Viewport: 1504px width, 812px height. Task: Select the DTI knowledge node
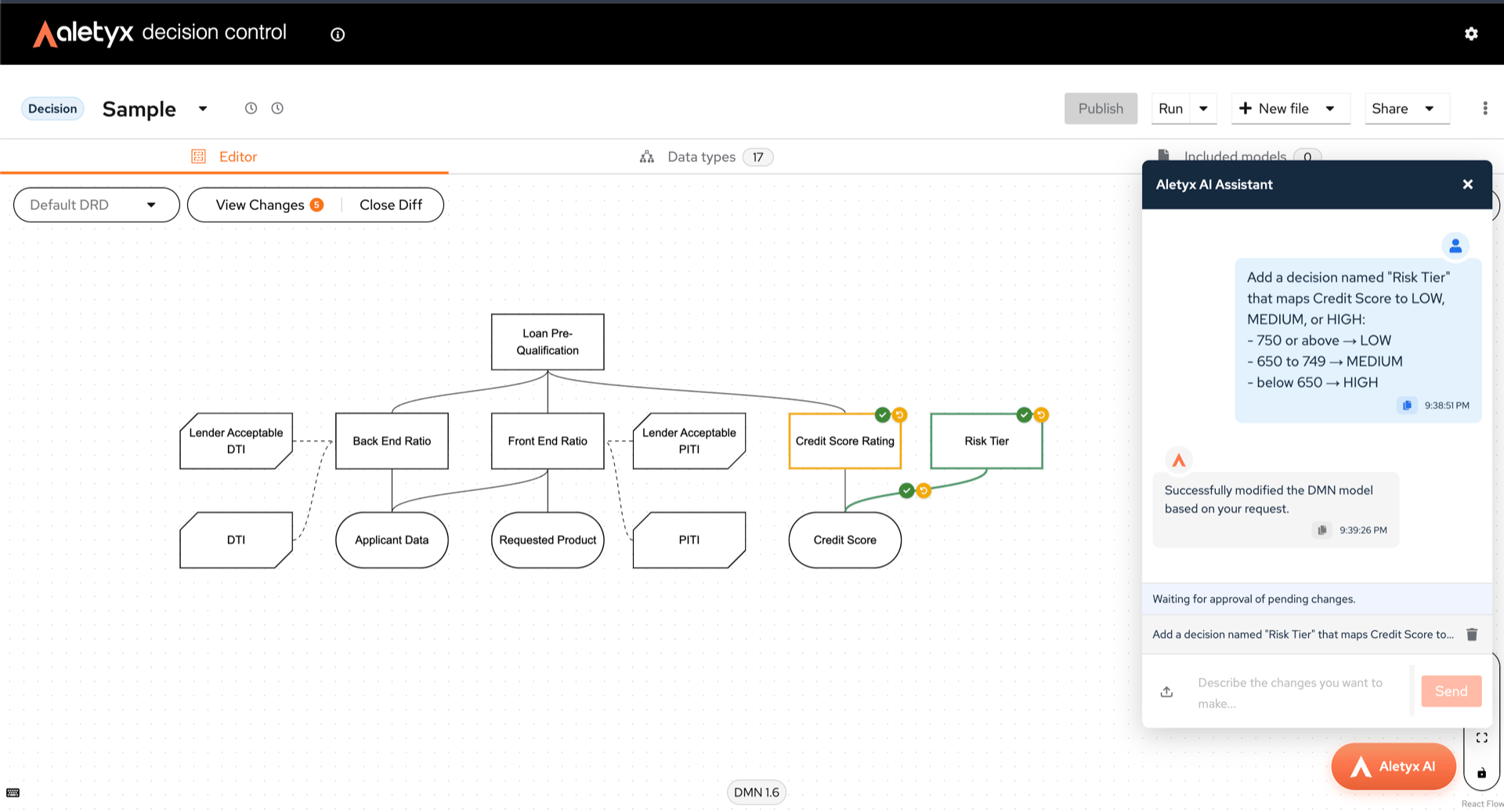pos(236,540)
